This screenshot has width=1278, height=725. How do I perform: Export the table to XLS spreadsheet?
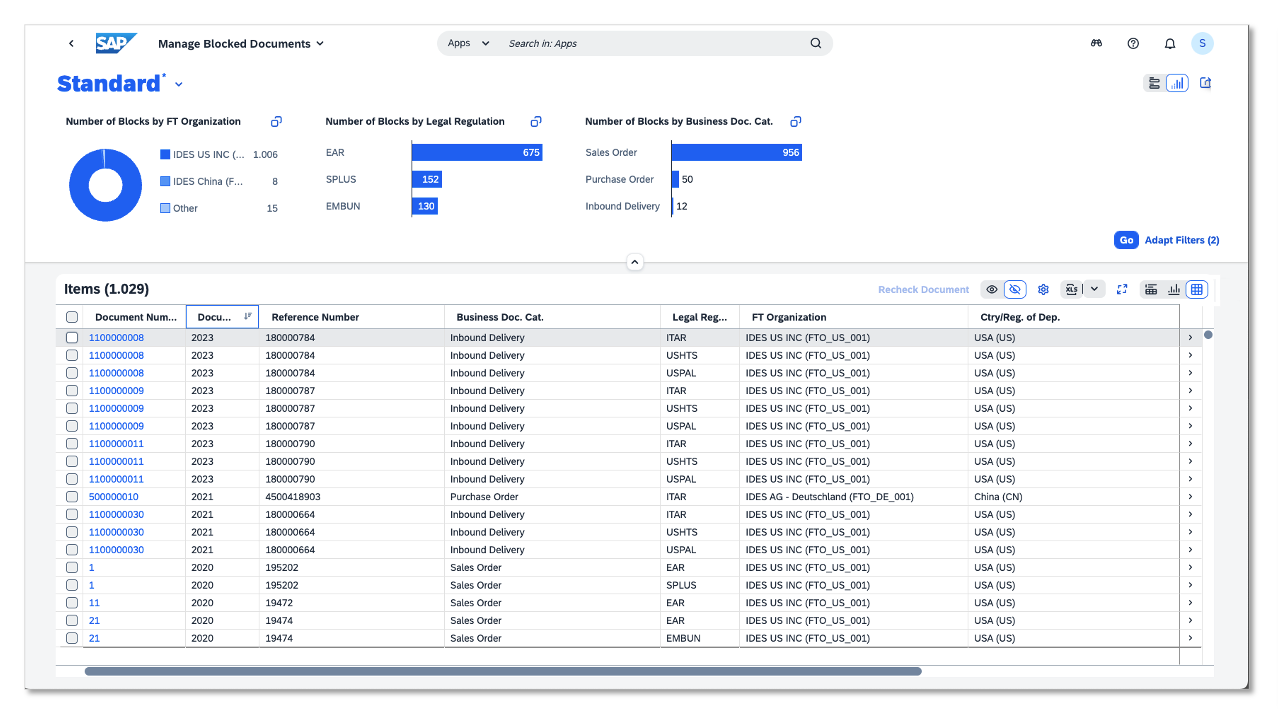click(x=1071, y=289)
